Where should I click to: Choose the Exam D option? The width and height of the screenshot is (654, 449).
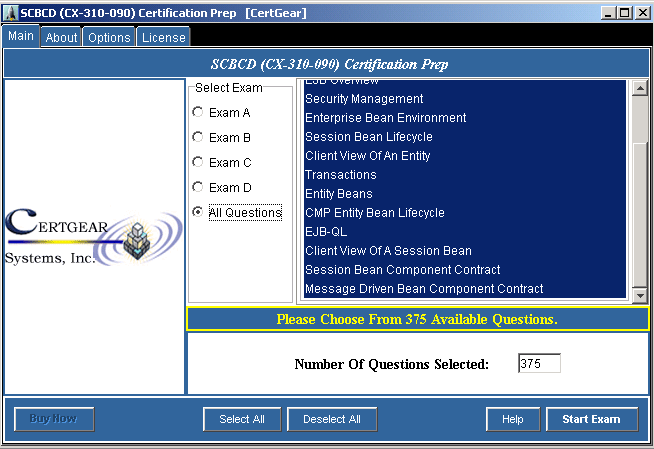(198, 187)
